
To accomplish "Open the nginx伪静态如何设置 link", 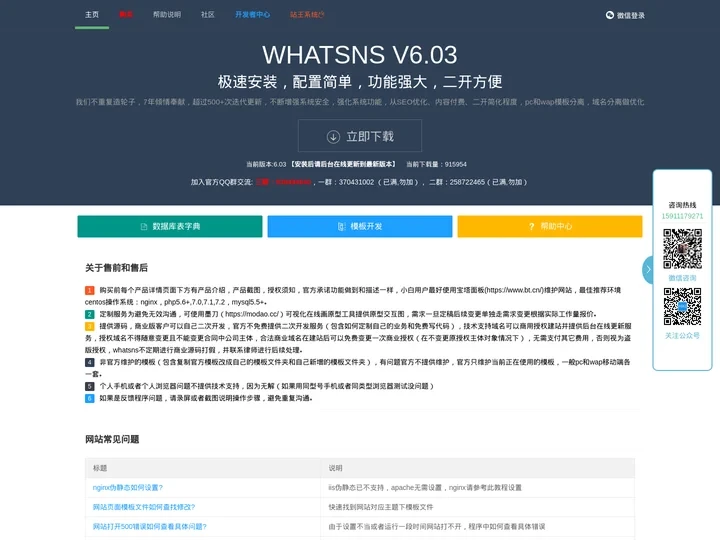I will pos(128,488).
